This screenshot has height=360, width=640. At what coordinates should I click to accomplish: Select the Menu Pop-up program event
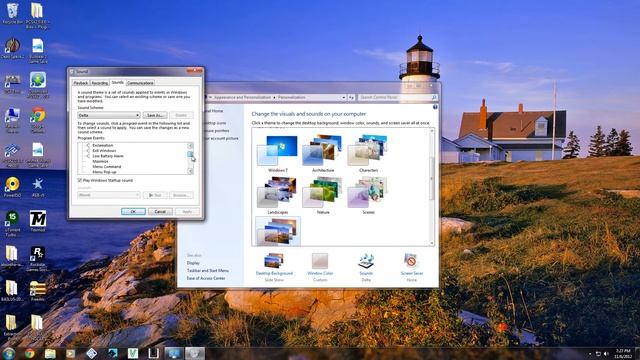(104, 172)
